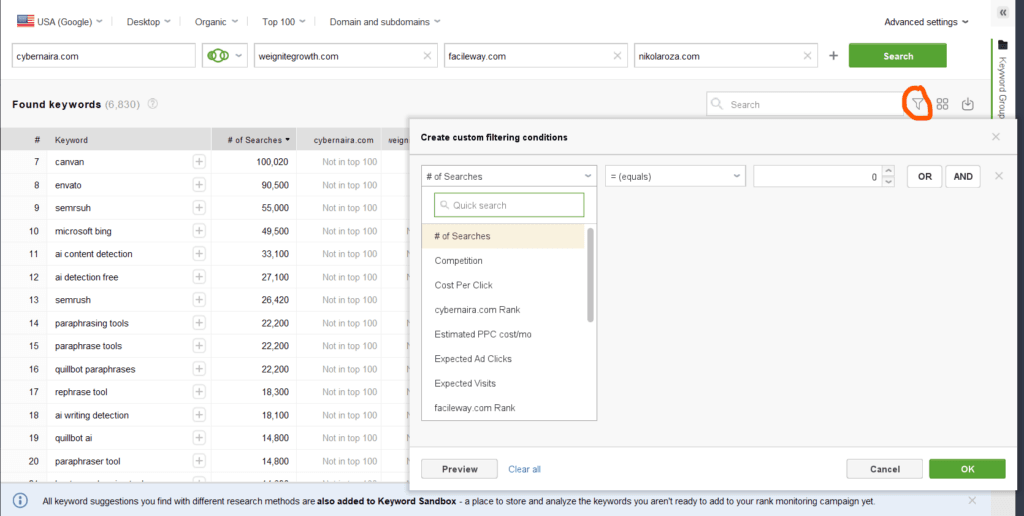Image resolution: width=1024 pixels, height=516 pixels.
Task: Click the help icon beside Found keywords
Action: [x=153, y=104]
